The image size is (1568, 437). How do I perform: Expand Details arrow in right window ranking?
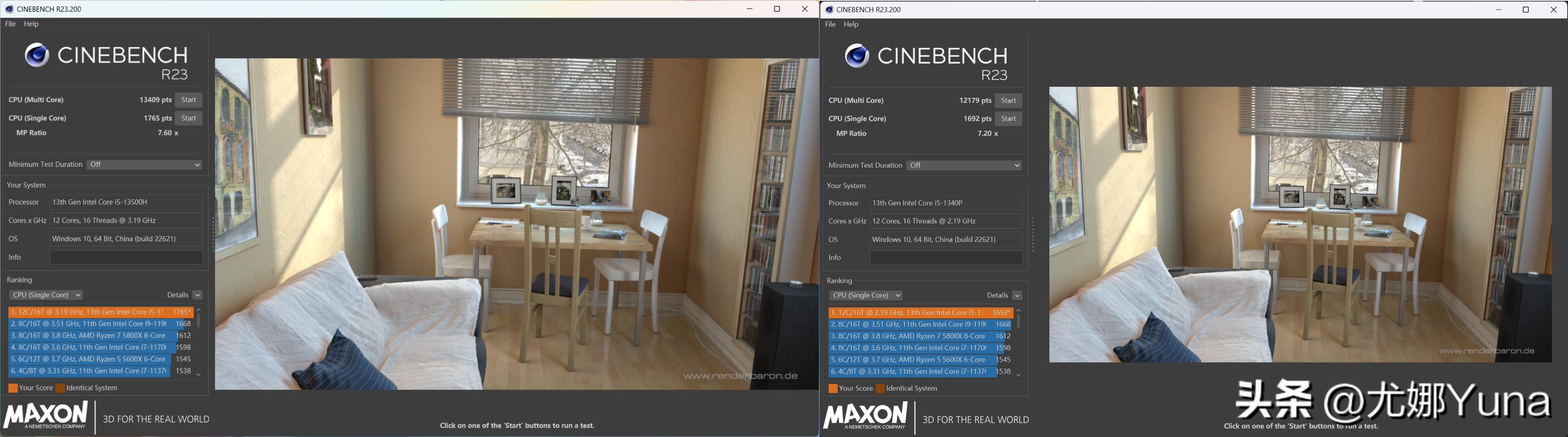(x=1017, y=296)
